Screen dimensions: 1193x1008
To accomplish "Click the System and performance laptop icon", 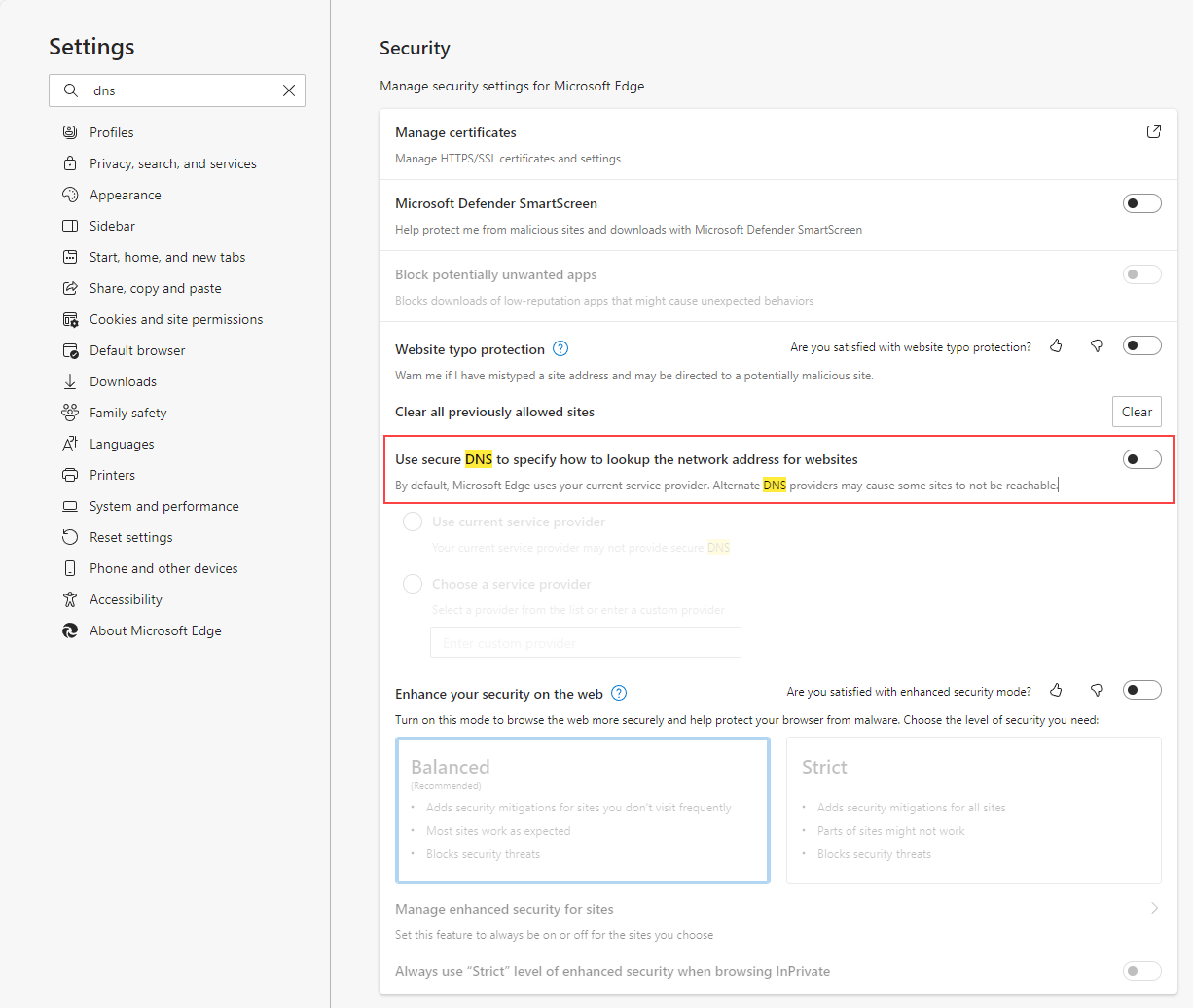I will [x=70, y=506].
